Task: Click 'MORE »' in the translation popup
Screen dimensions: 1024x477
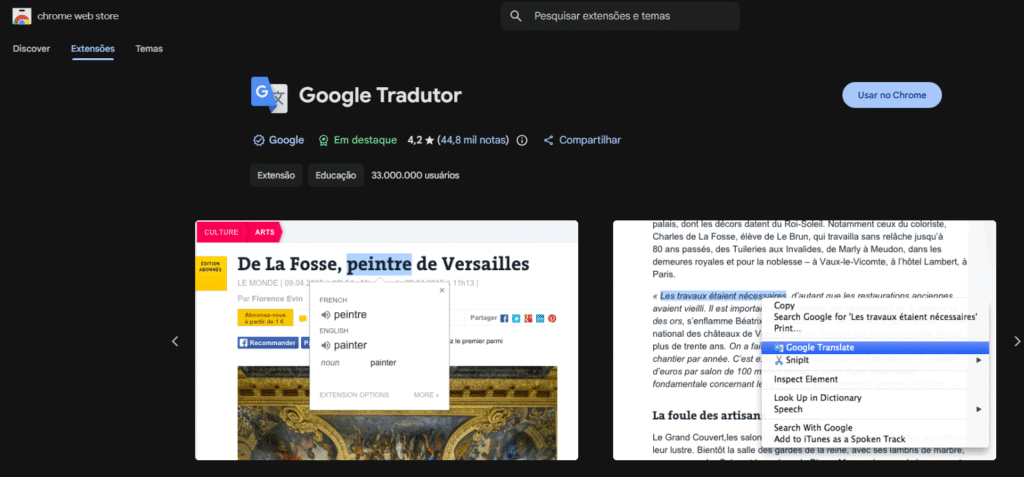Action: point(426,395)
